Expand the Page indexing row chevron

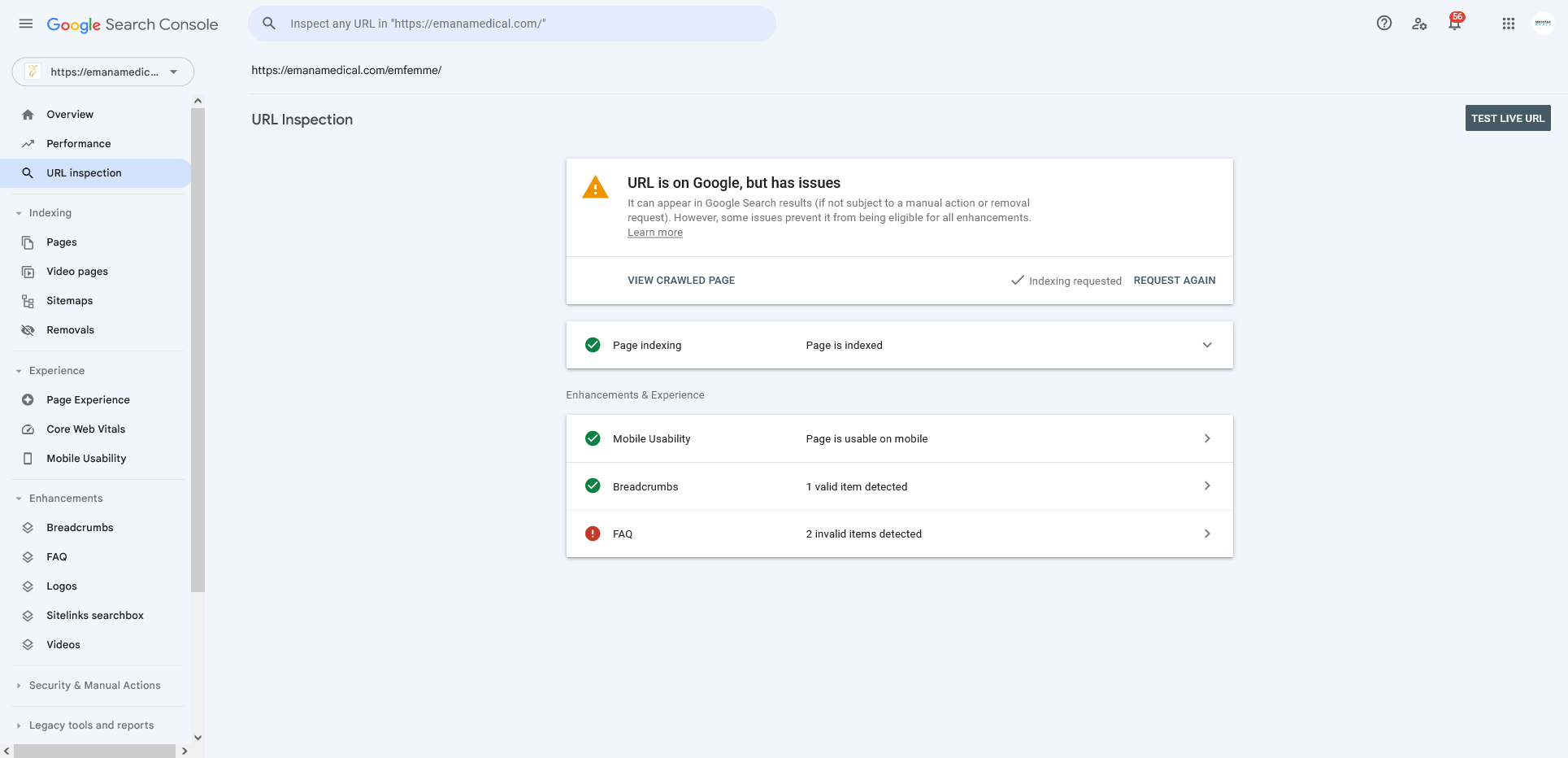pos(1207,345)
